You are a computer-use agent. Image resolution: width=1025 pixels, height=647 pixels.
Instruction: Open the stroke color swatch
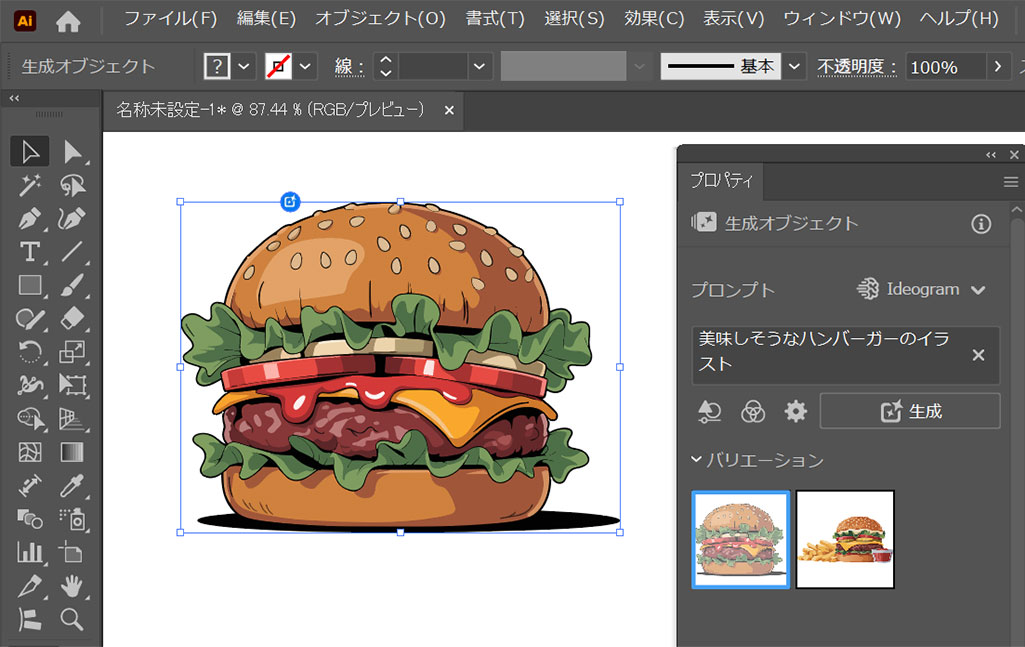tap(278, 67)
